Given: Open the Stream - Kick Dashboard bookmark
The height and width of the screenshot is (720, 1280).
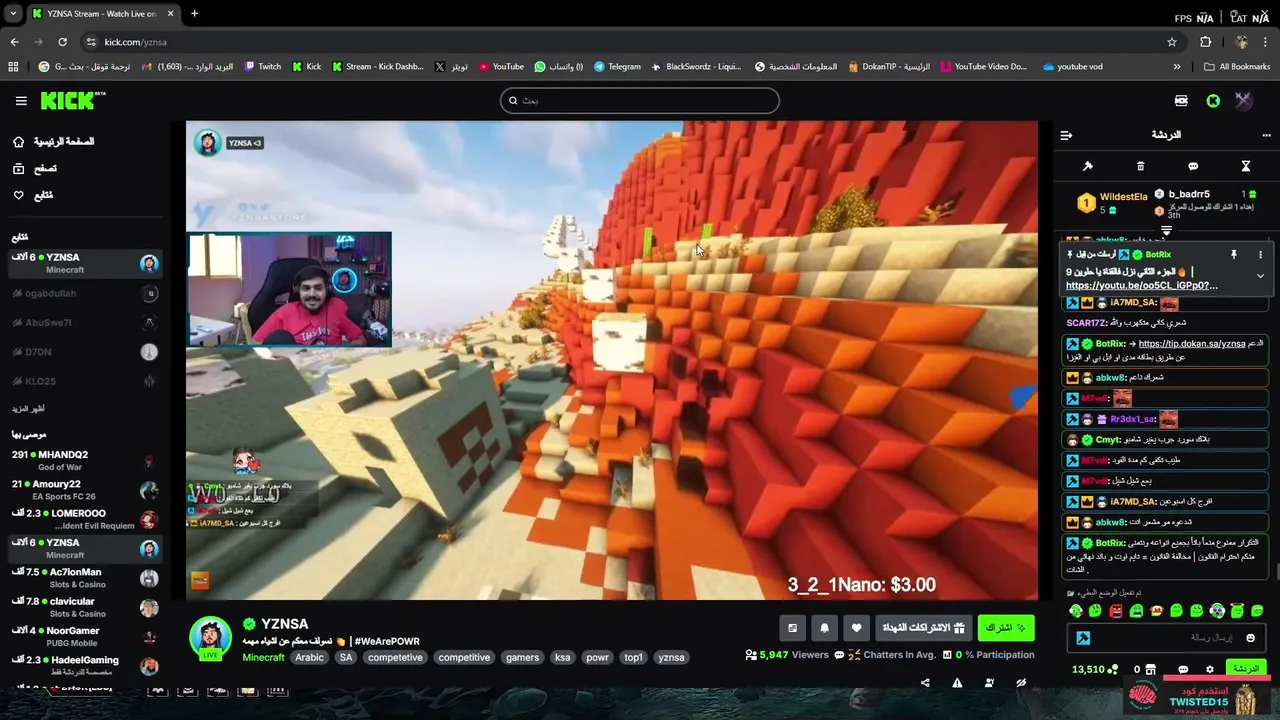Looking at the screenshot, I should (x=377, y=67).
